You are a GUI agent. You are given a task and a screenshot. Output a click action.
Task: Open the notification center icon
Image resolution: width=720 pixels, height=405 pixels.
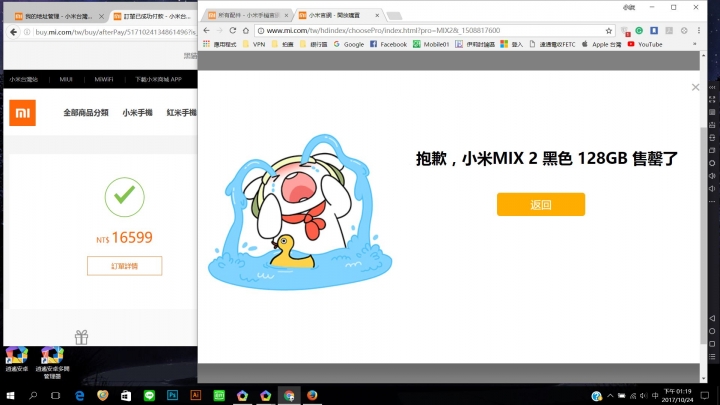705,395
